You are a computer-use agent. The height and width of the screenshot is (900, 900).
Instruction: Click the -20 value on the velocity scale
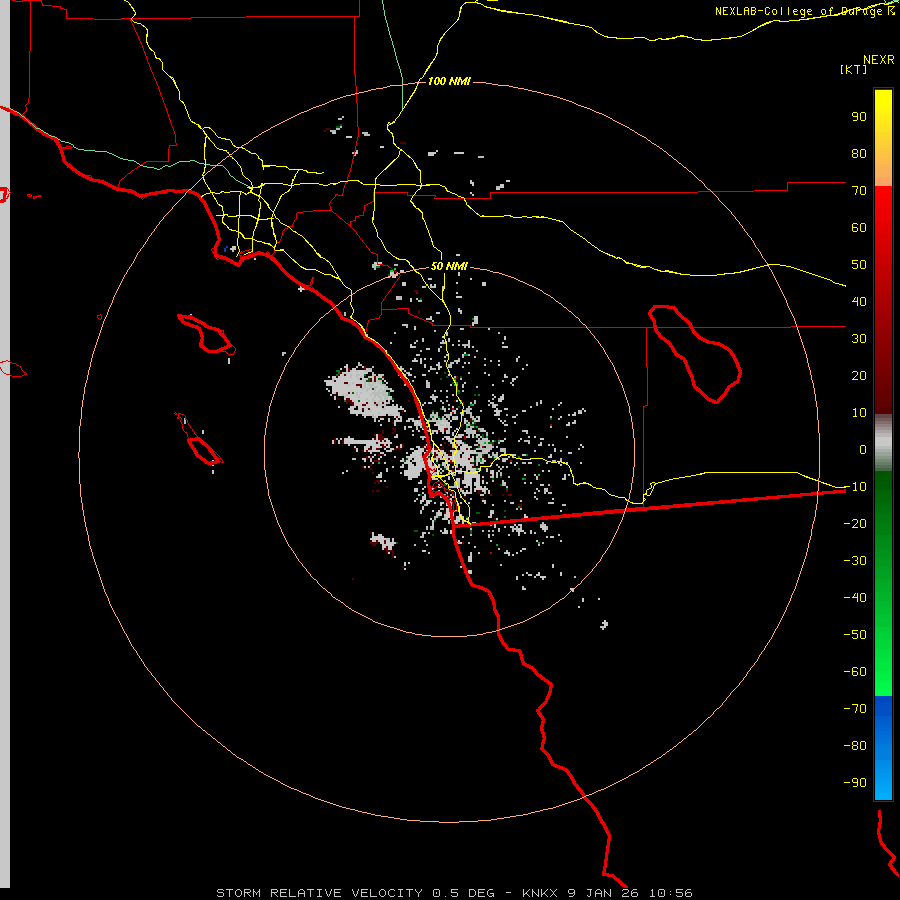[855, 524]
